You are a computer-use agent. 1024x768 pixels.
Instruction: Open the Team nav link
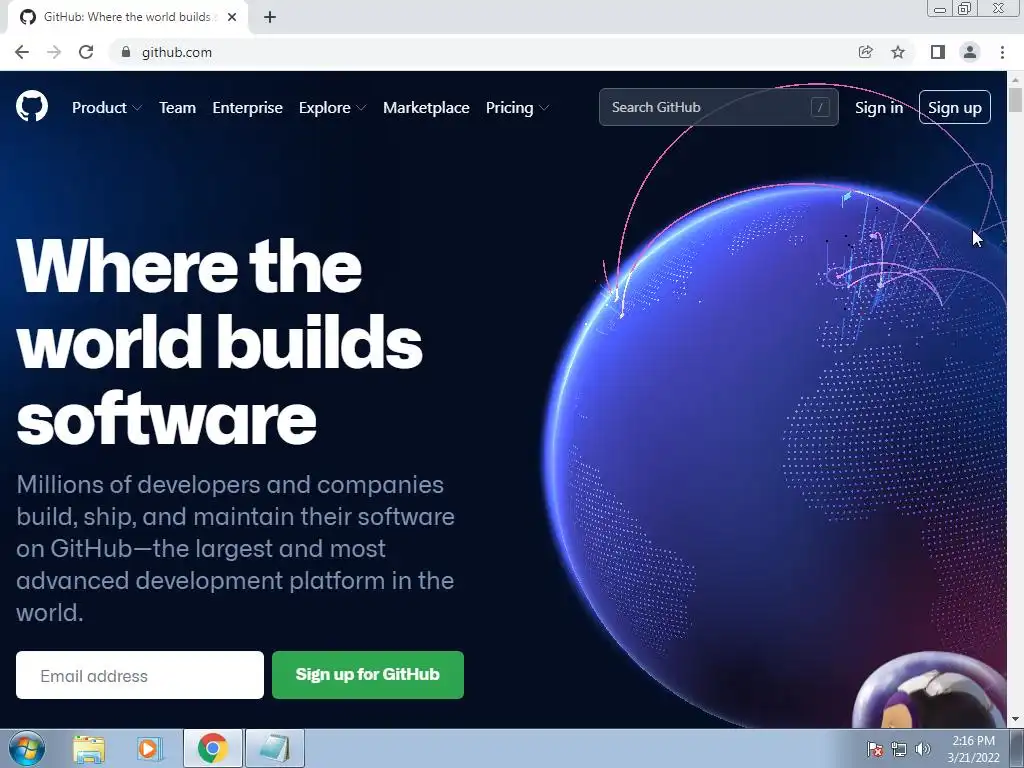coord(178,108)
